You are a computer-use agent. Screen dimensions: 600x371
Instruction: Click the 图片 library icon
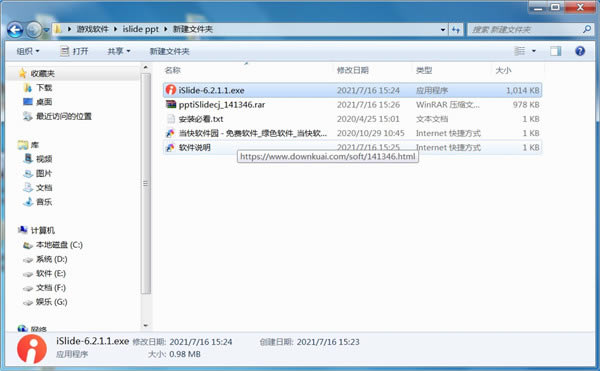click(28, 174)
